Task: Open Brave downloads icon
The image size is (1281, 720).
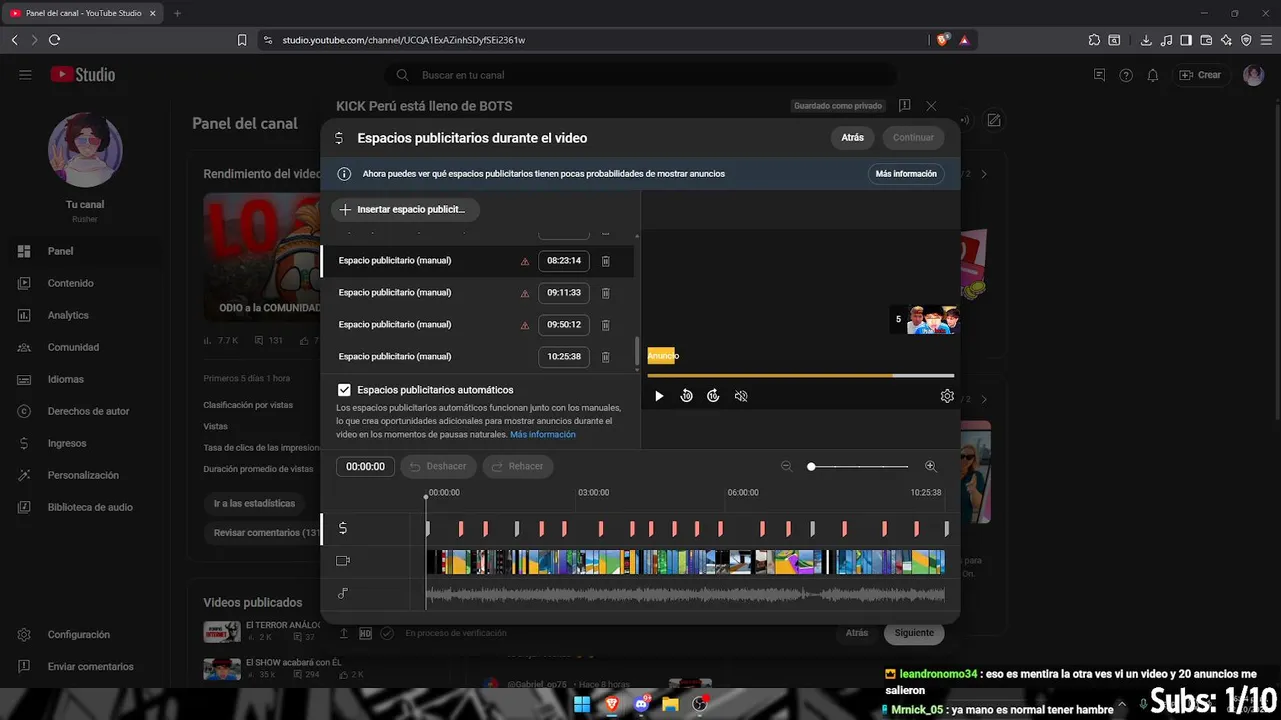Action: (1146, 40)
